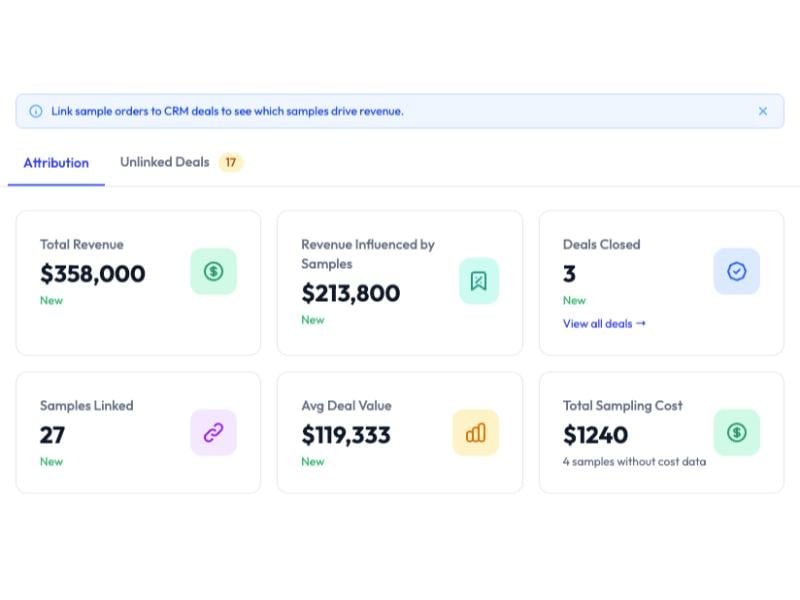
Task: Click the New label under Total Revenue
Action: click(x=51, y=300)
